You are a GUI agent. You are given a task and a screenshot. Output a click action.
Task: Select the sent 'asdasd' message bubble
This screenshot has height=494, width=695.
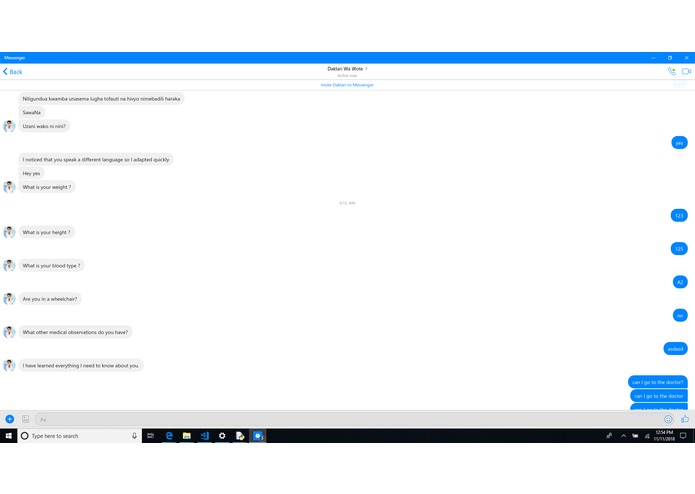pyautogui.click(x=675, y=349)
